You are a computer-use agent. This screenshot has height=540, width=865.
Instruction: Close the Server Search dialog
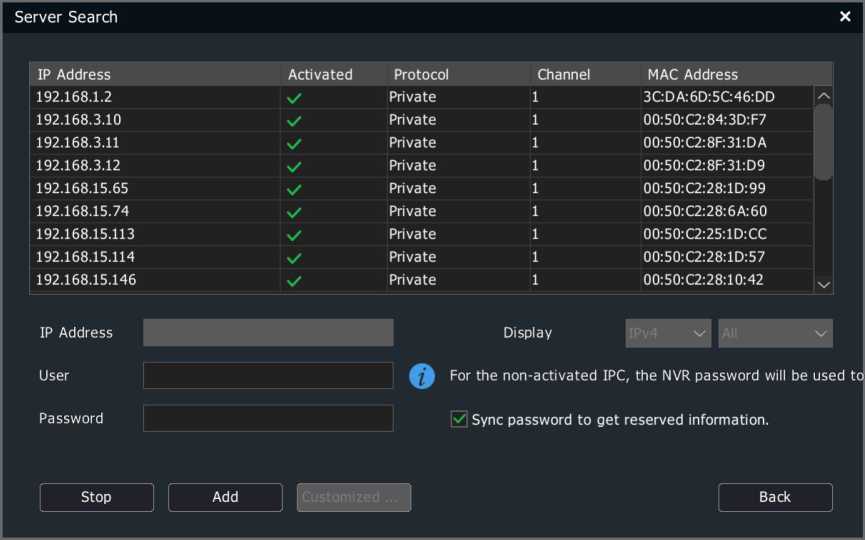coord(845,17)
